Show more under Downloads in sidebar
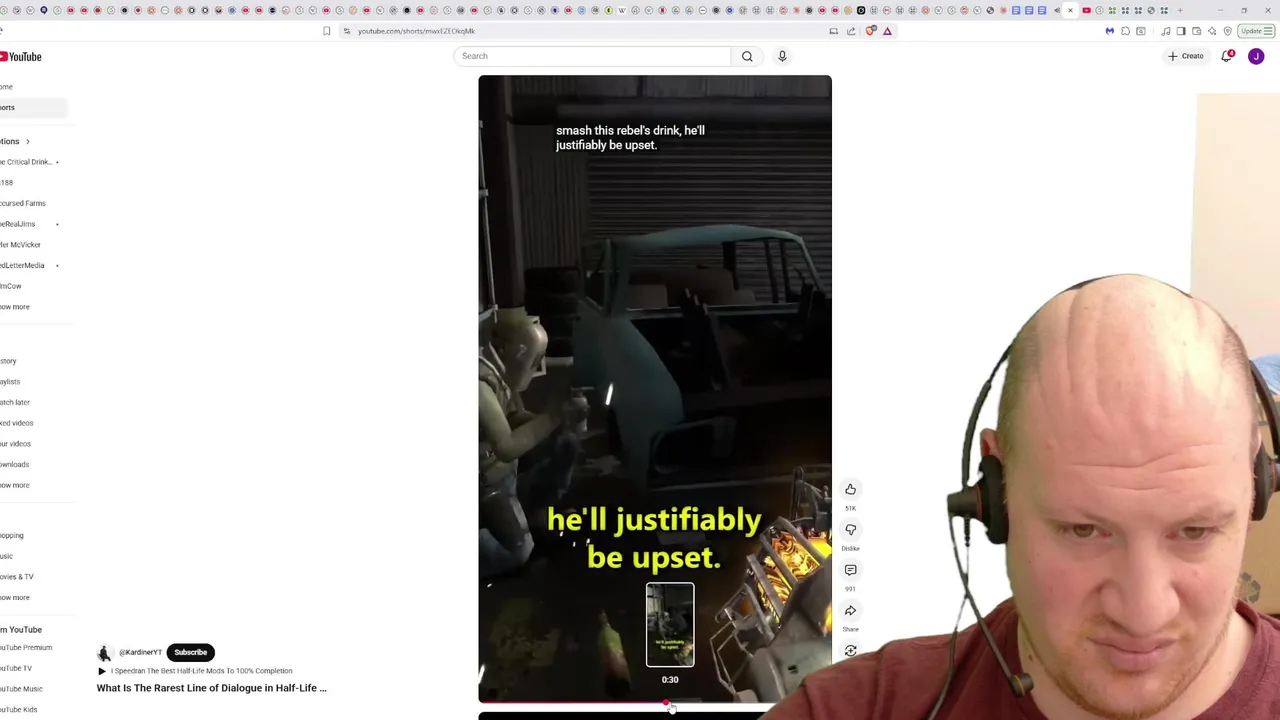Image resolution: width=1280 pixels, height=720 pixels. coord(15,485)
